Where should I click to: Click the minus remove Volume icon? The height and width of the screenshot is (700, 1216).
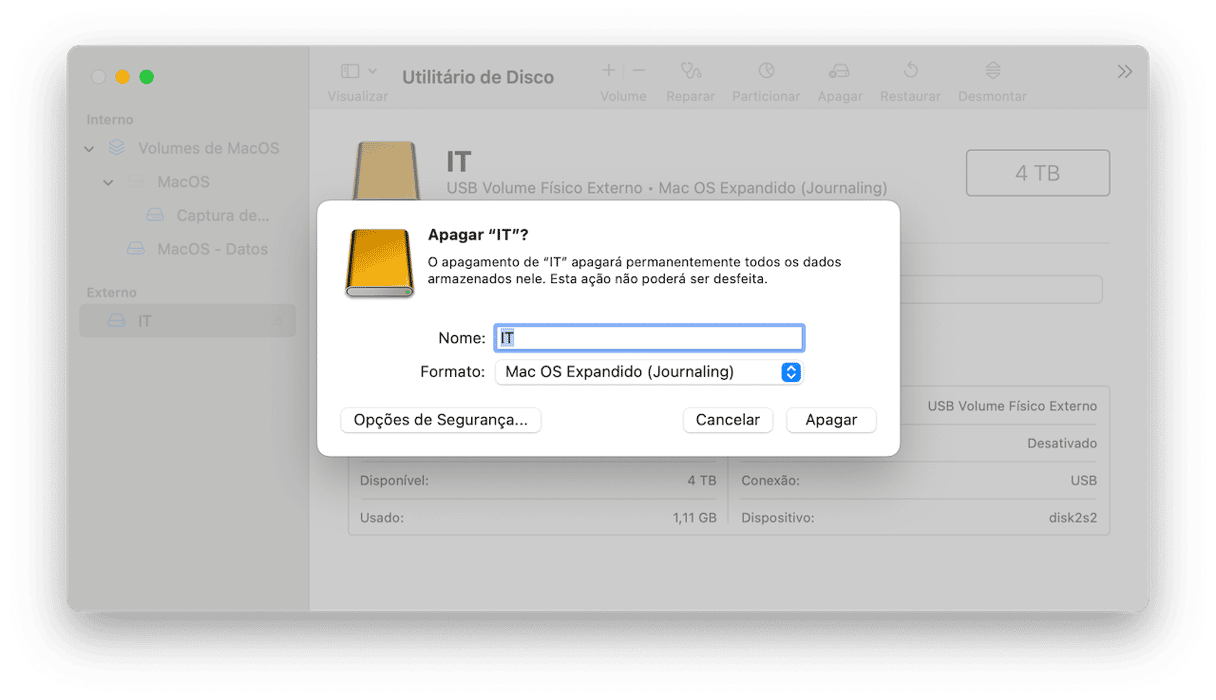(639, 71)
